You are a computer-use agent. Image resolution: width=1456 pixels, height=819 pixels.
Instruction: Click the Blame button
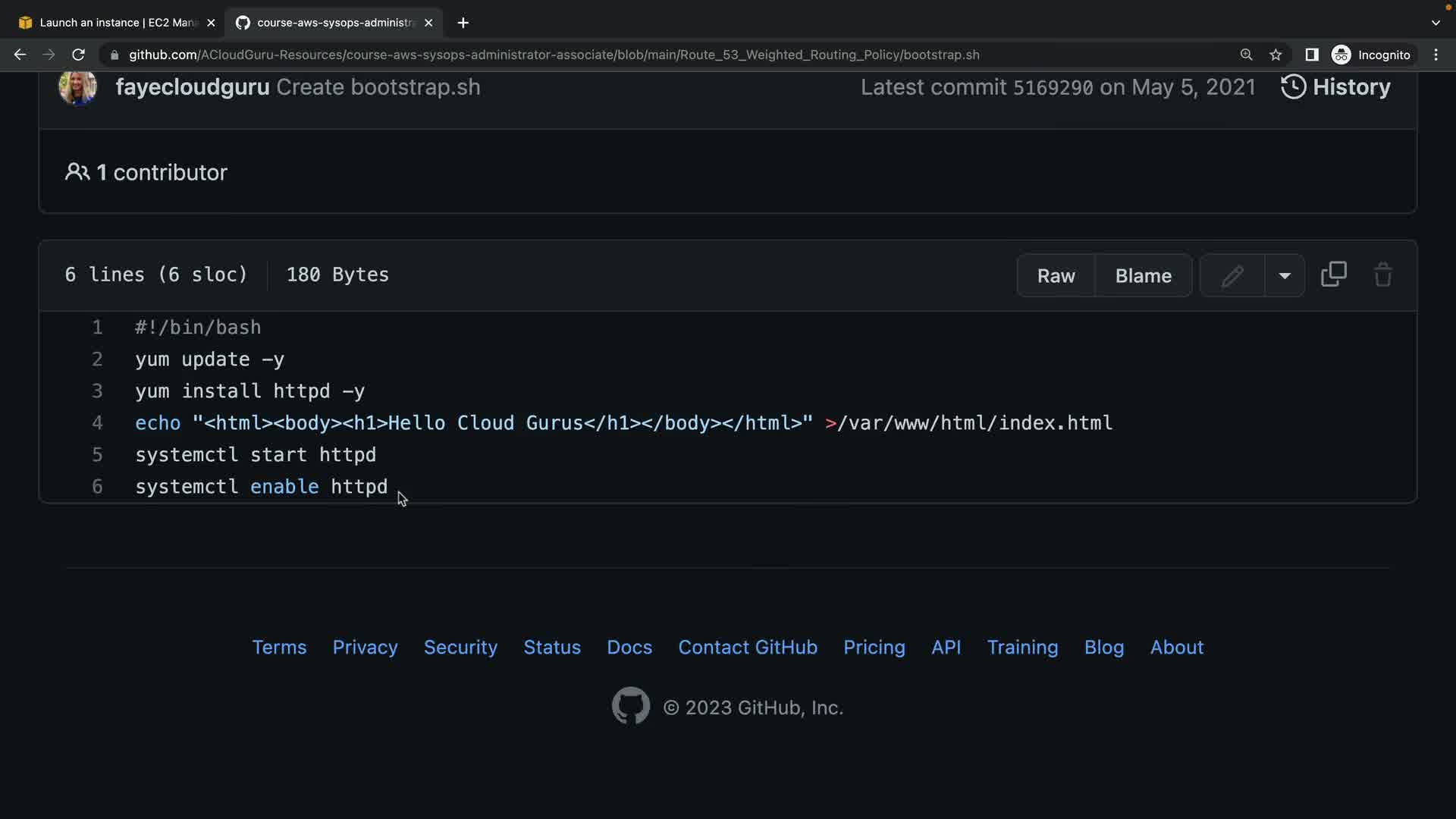pyautogui.click(x=1143, y=275)
